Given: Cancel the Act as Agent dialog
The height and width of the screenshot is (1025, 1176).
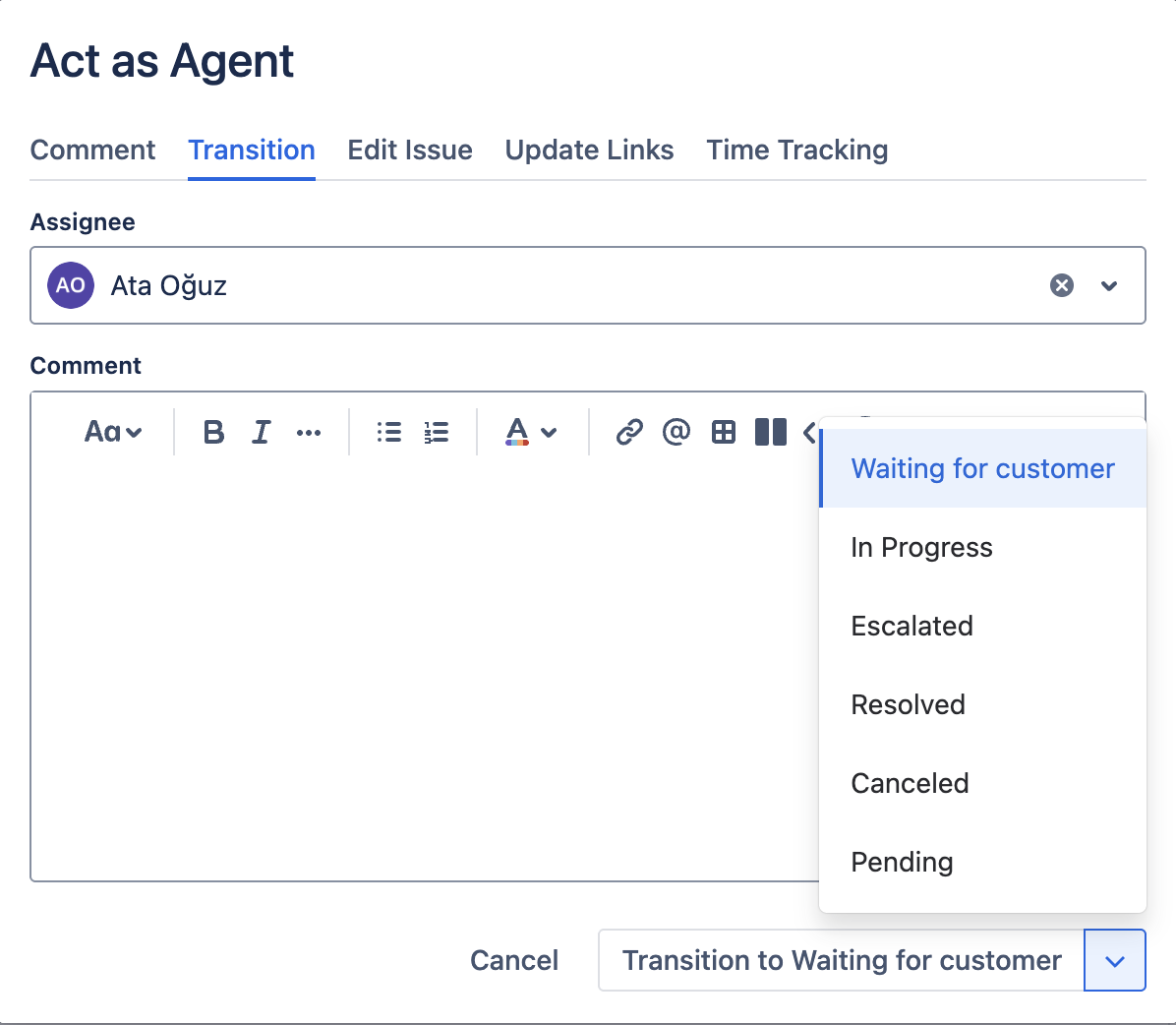Looking at the screenshot, I should [x=513, y=960].
